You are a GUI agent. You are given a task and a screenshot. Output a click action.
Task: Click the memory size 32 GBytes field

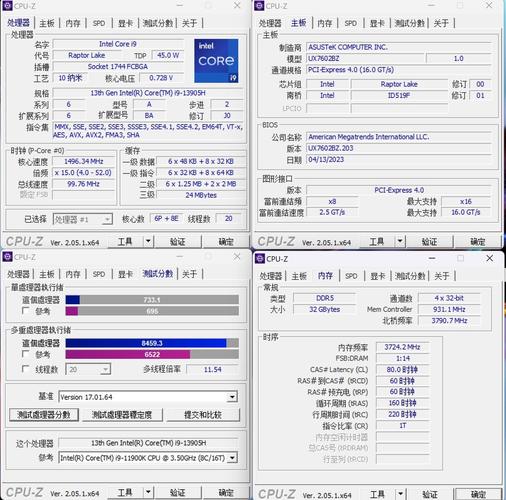point(325,309)
